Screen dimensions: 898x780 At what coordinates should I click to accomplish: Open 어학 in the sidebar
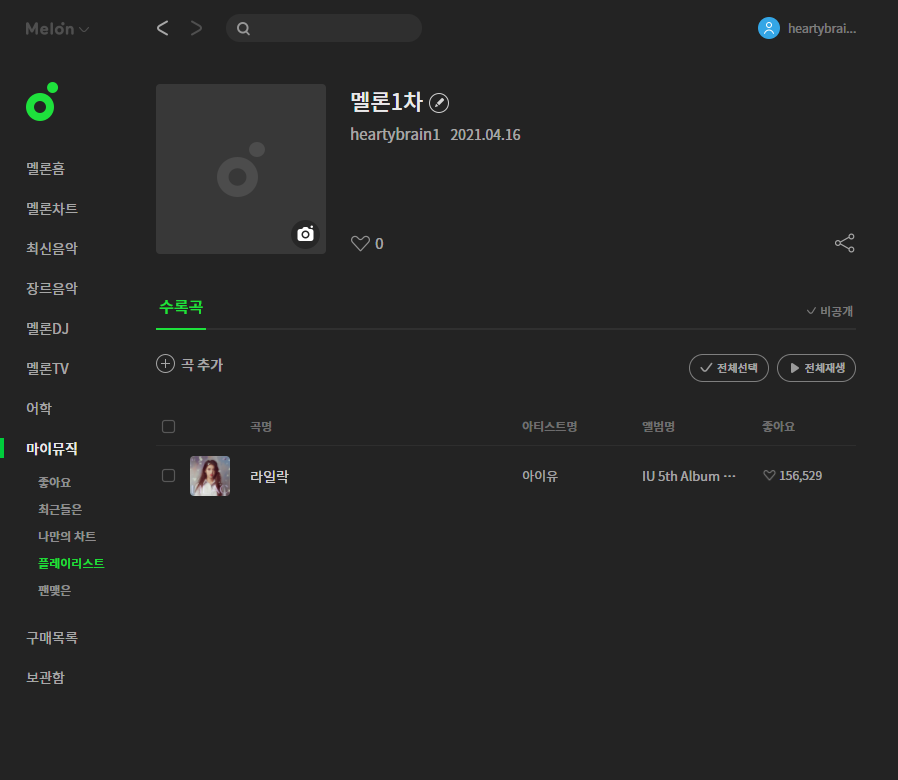coord(39,408)
